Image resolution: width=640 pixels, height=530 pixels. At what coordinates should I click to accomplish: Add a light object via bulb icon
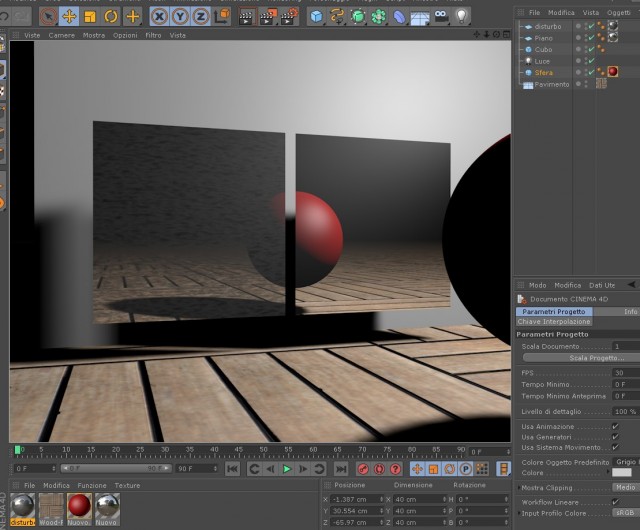point(461,17)
